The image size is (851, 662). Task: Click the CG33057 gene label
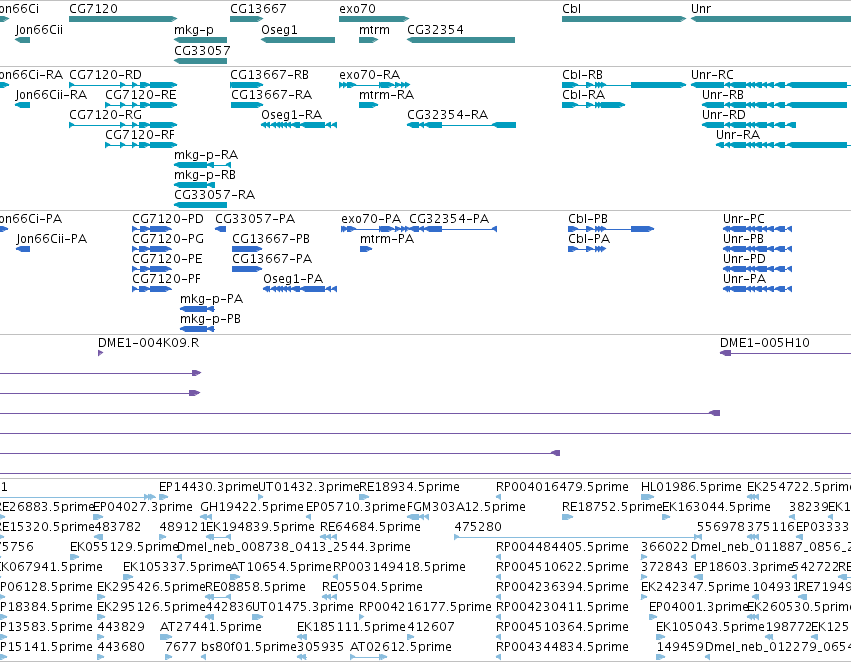202,50
